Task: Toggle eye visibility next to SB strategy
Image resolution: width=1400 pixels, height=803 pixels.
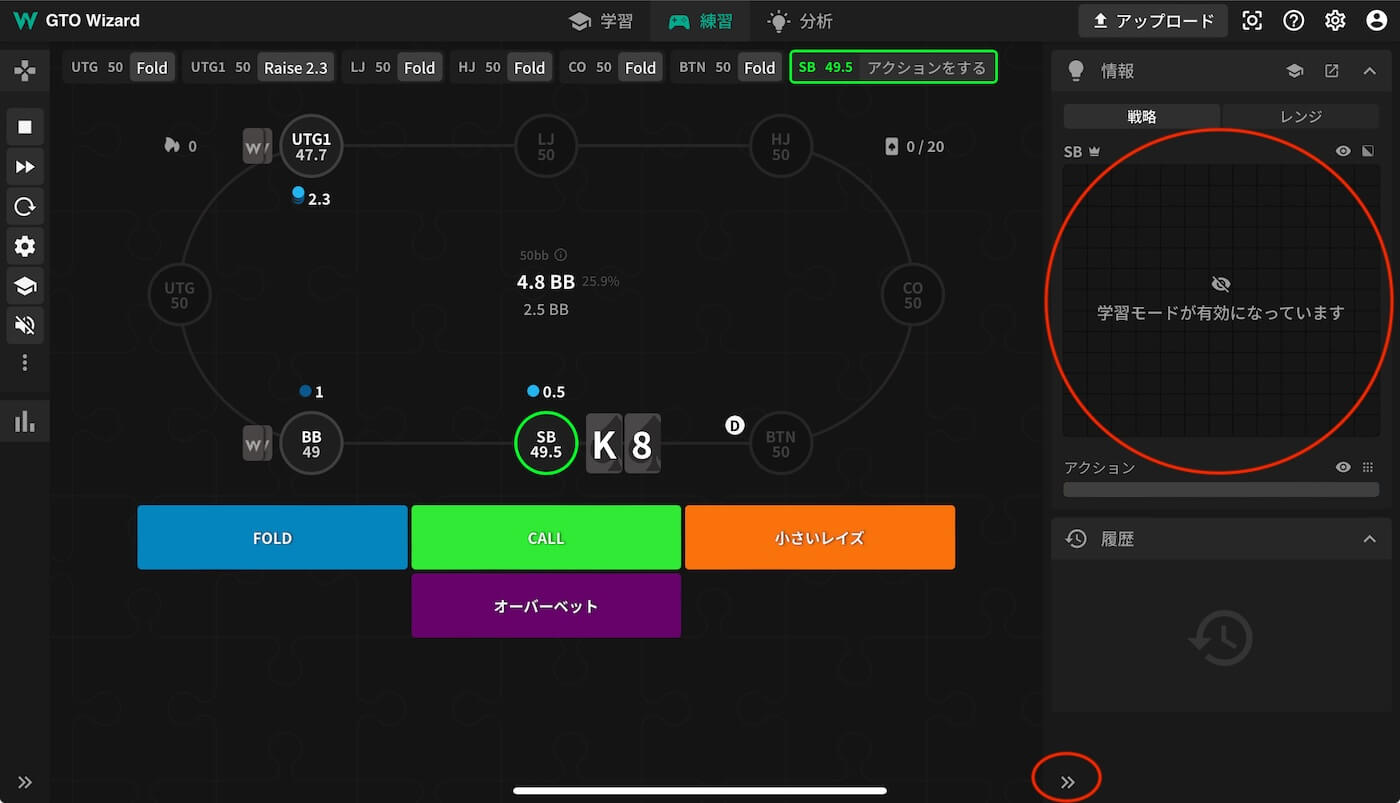Action: (1343, 151)
